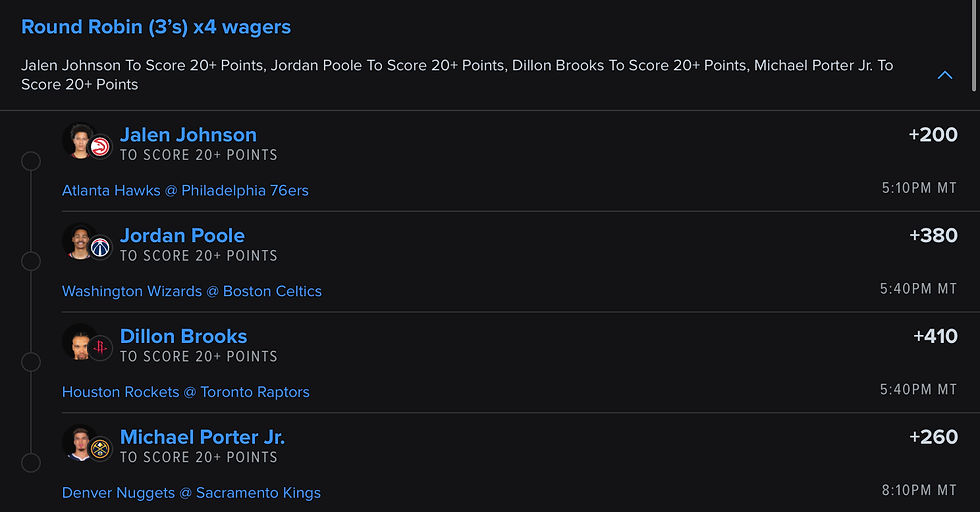Screen dimensions: 980x512
Task: Open Atlanta Hawks @ Philadelphia 76ers game
Action: pos(185,190)
